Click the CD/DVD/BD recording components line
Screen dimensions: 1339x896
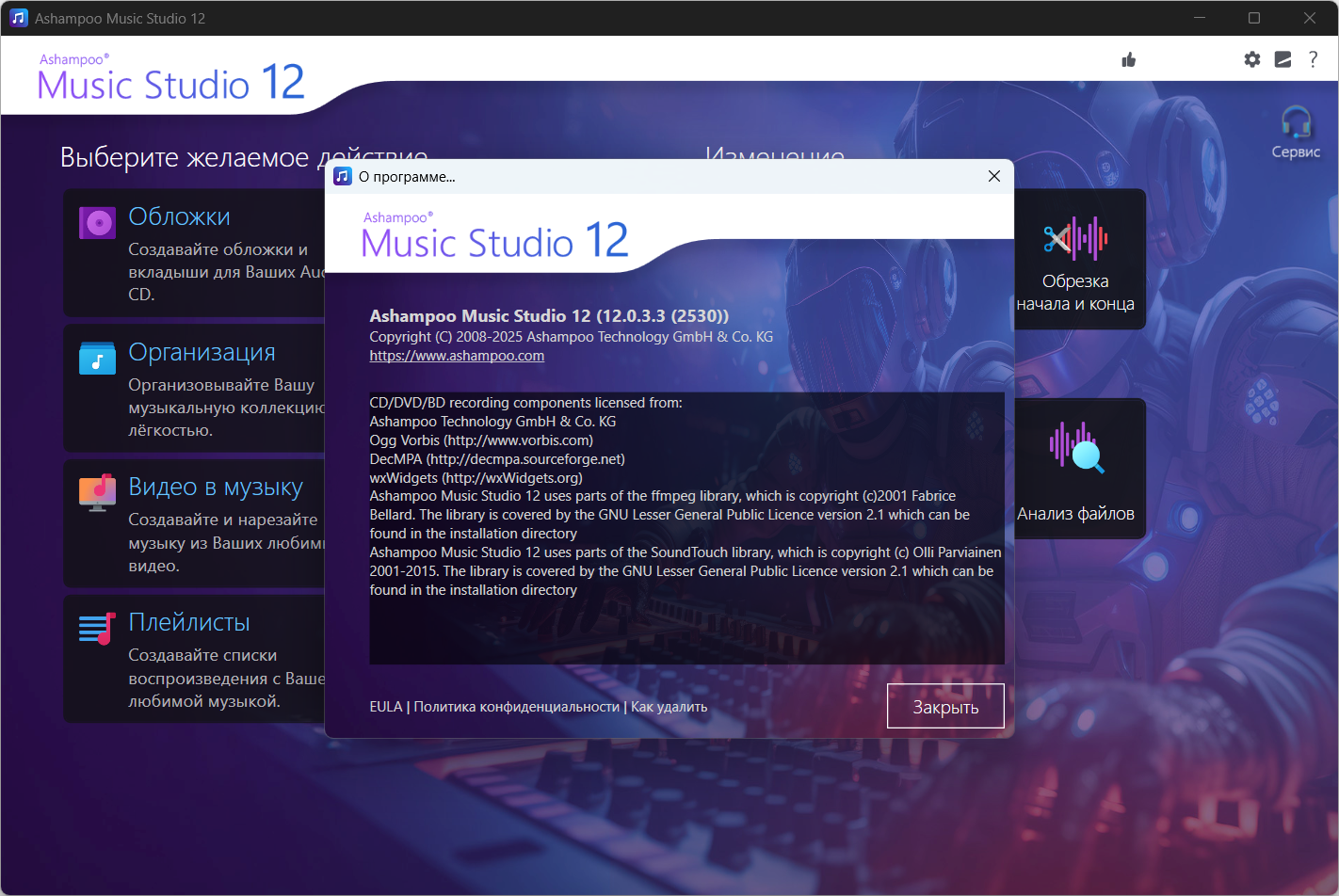point(526,403)
